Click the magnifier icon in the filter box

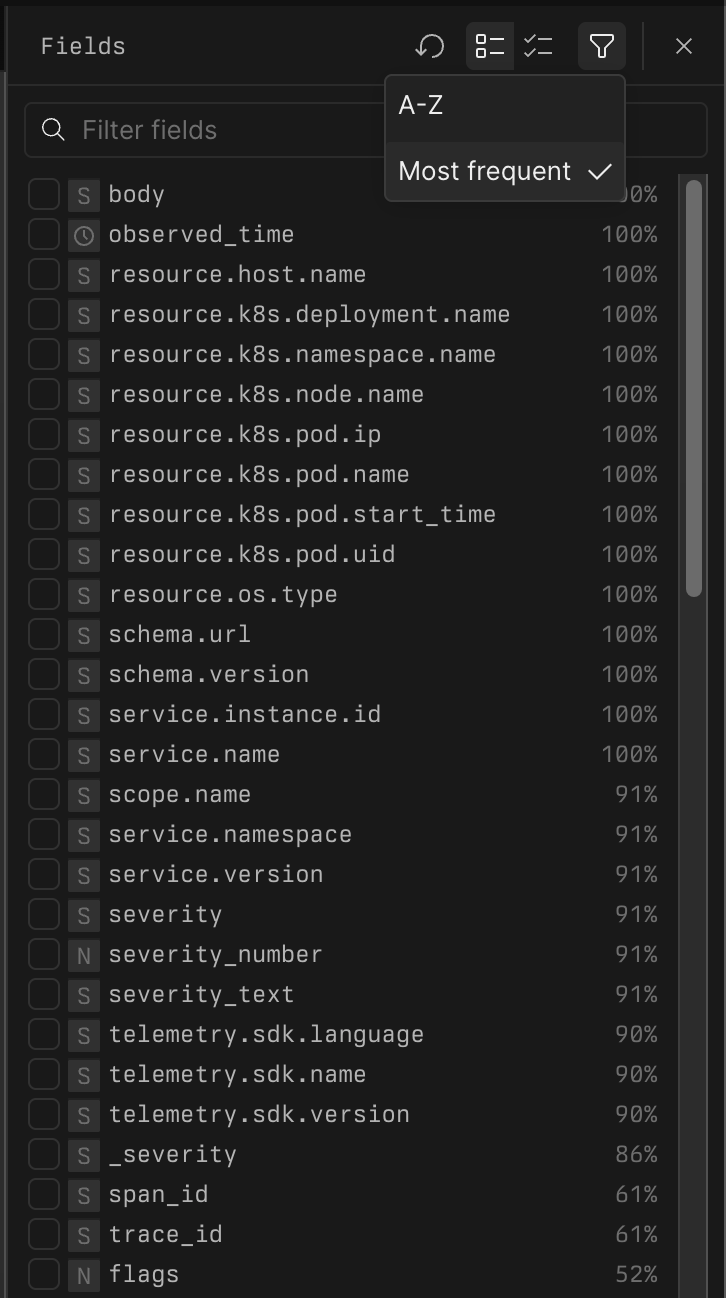coord(52,130)
